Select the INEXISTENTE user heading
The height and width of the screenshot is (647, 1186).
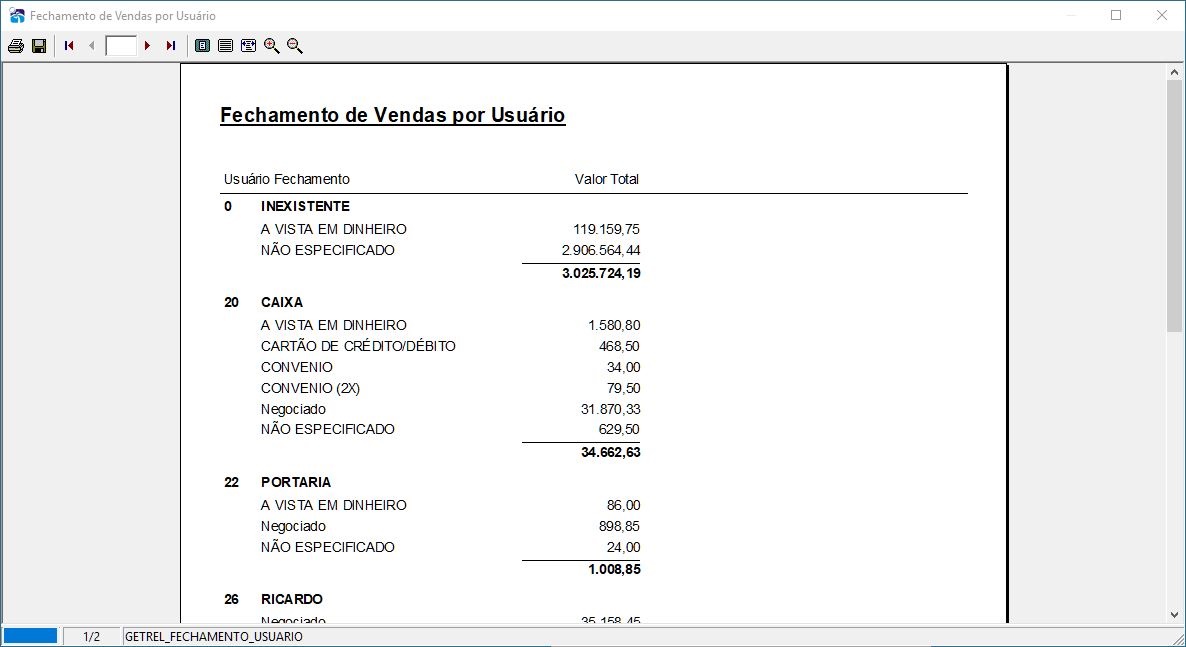point(305,206)
